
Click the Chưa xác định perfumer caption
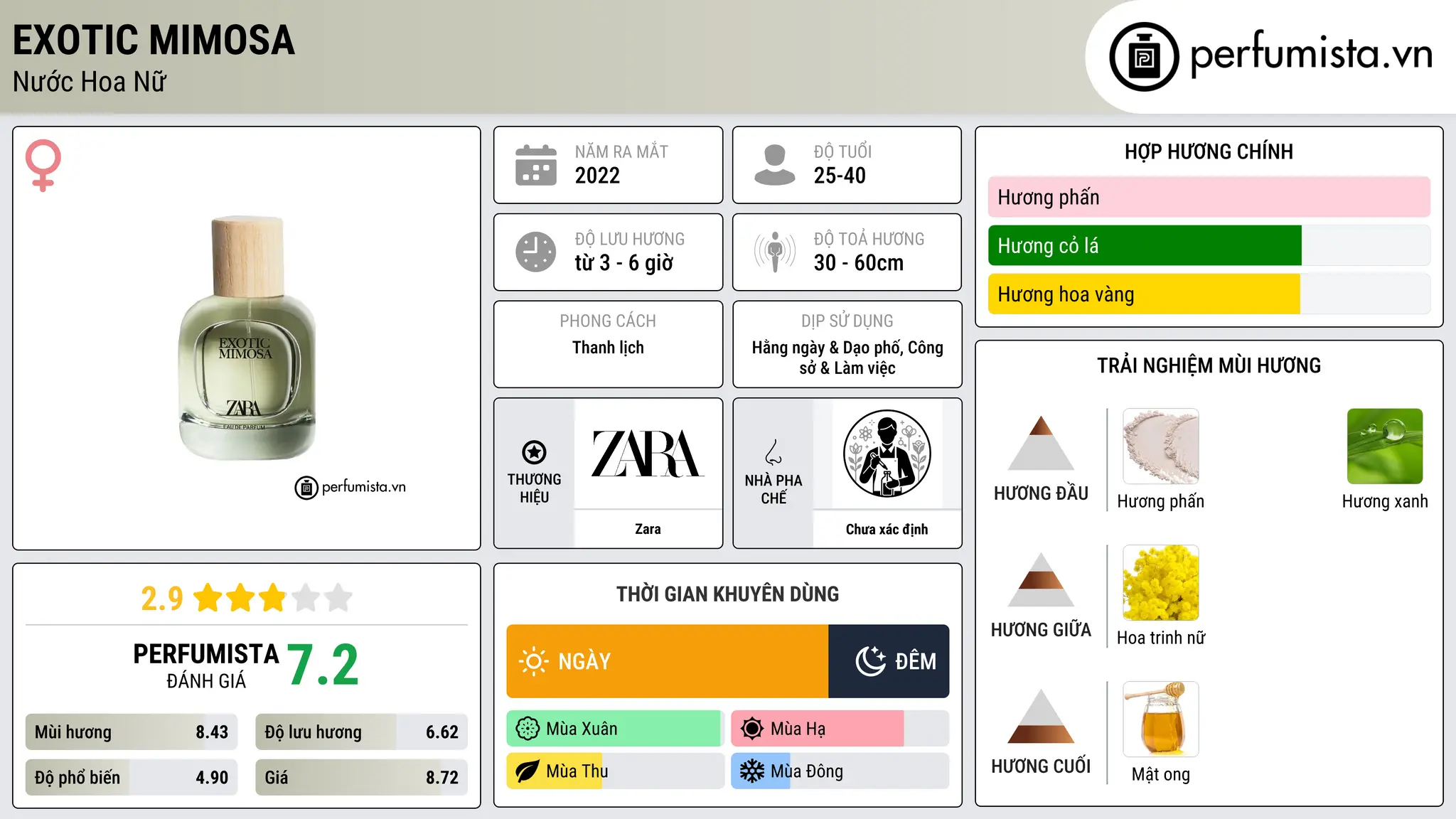(887, 530)
